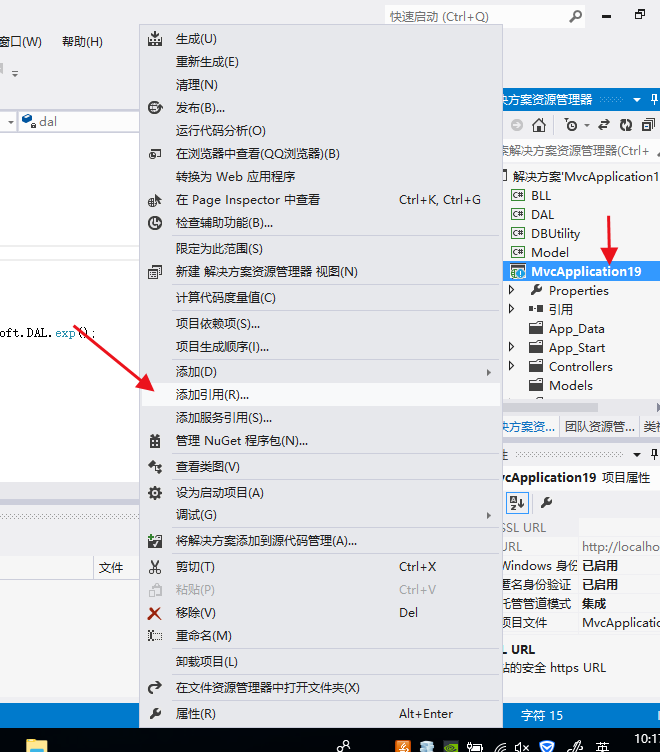Click the accessibility check icon beside 检查辅助功能

pos(154,223)
